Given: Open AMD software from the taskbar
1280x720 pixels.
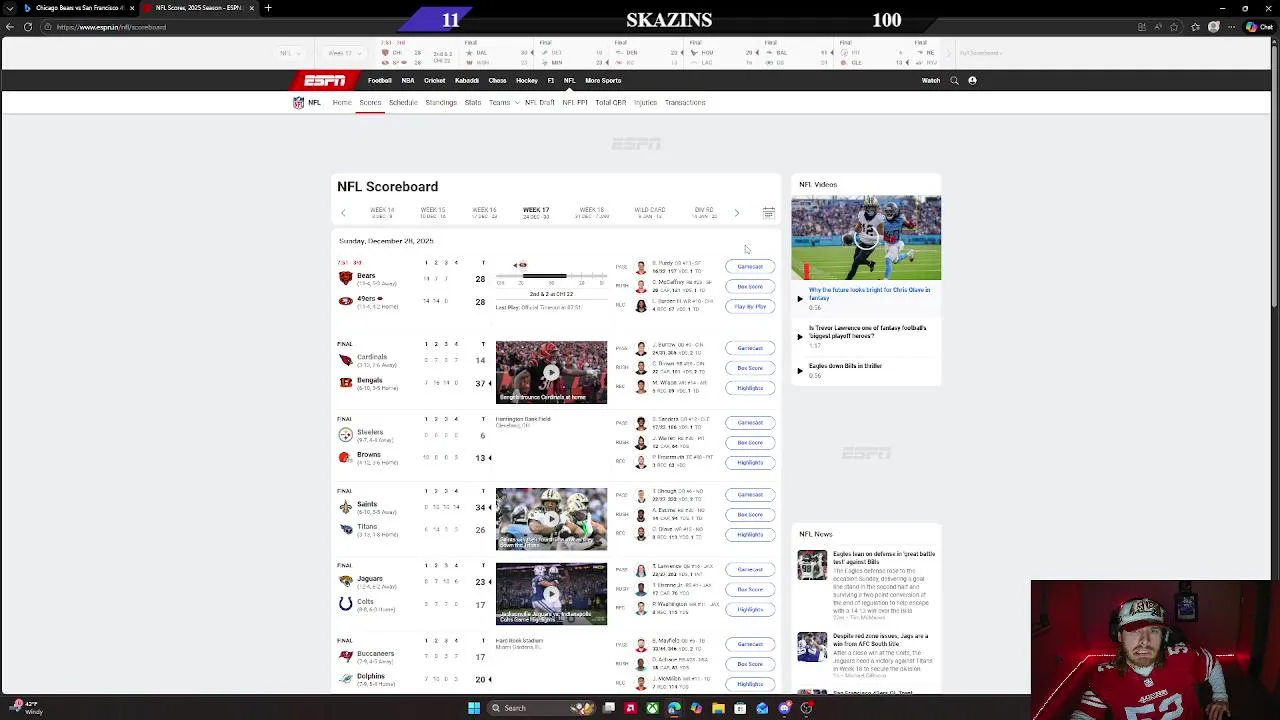Looking at the screenshot, I should click(x=630, y=708).
